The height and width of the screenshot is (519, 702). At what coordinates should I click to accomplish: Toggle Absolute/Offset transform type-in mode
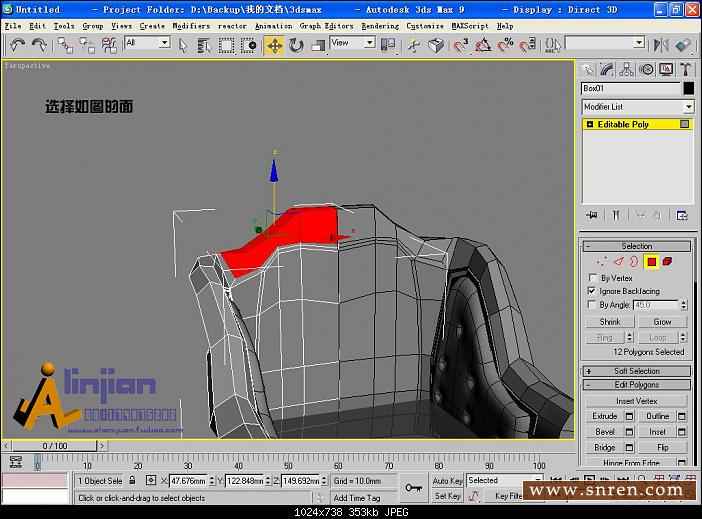[151, 480]
